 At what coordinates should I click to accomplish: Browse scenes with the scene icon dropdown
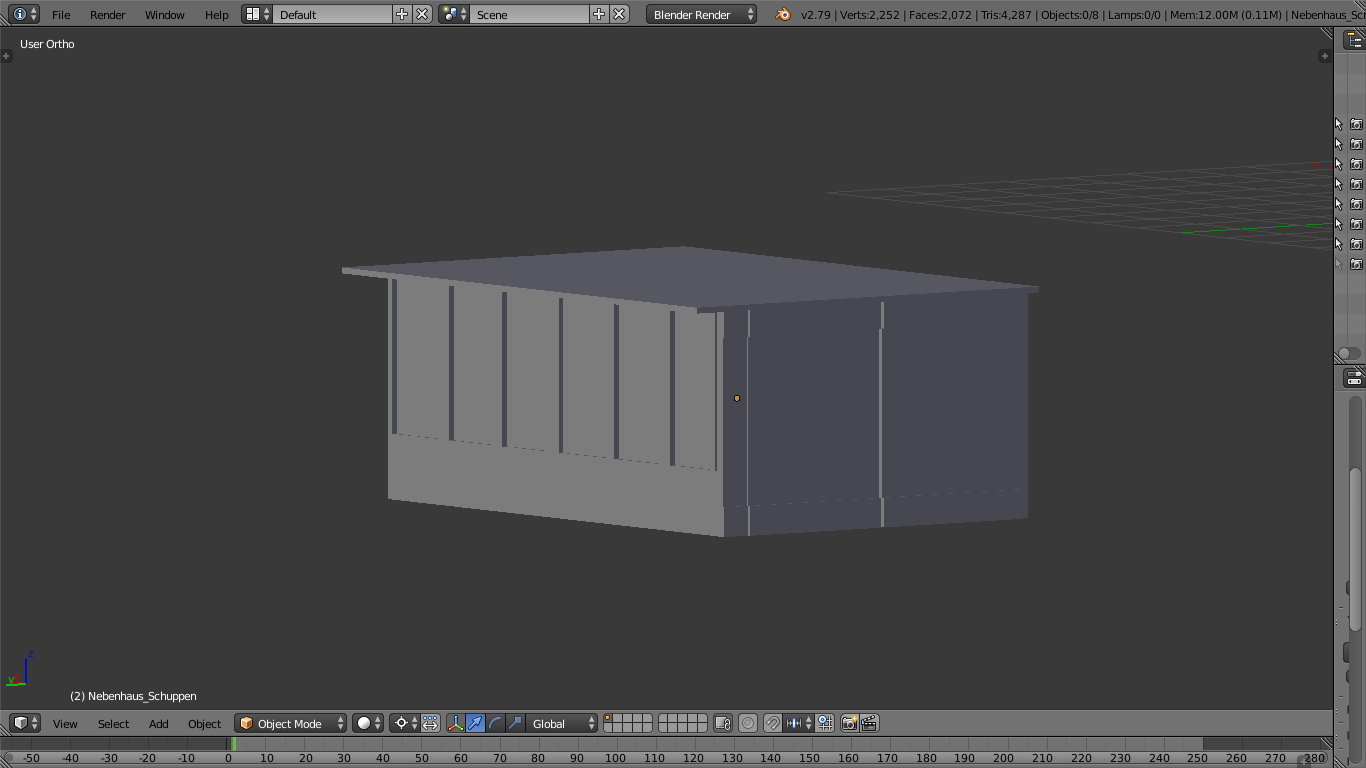[454, 14]
